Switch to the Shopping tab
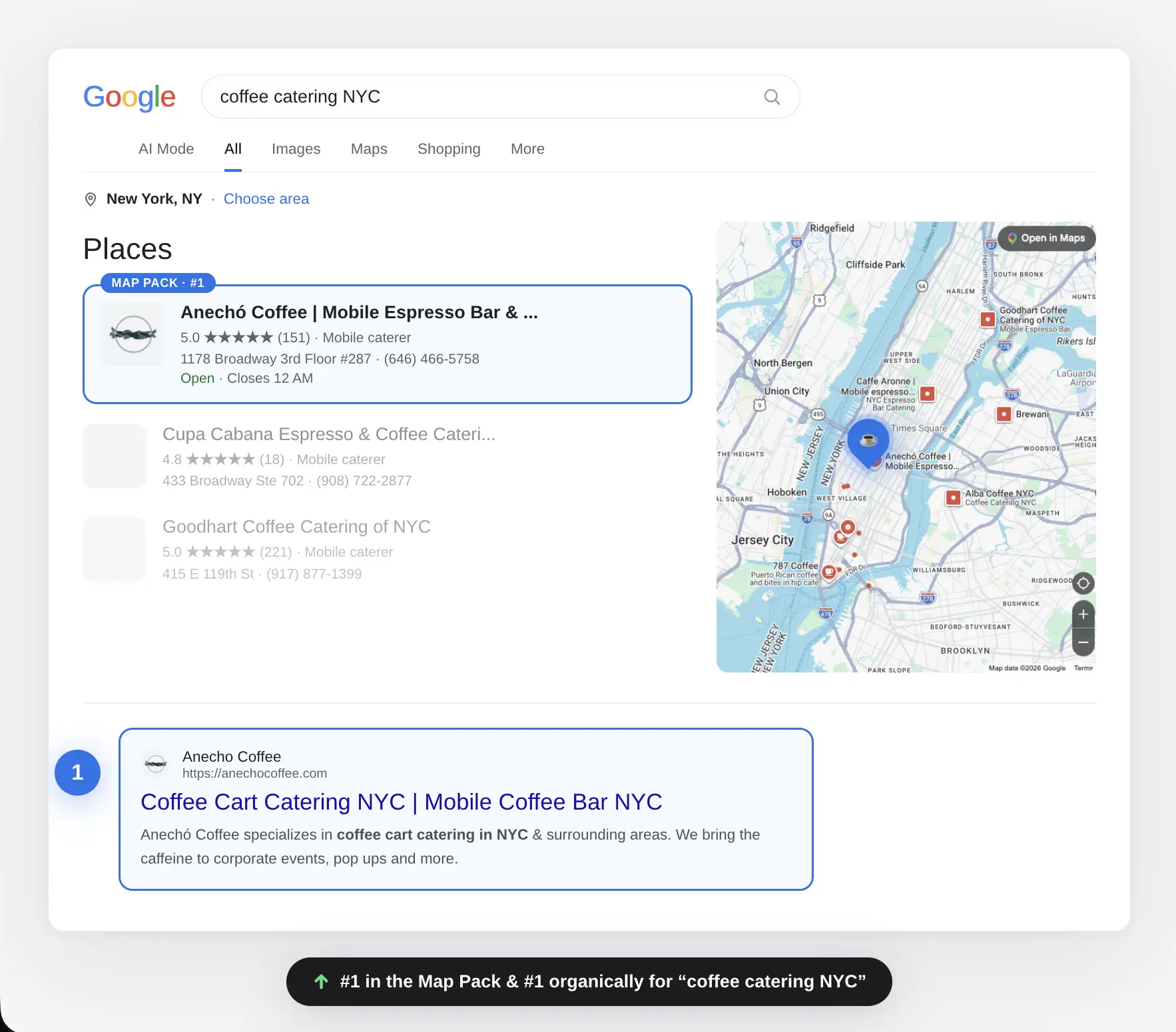1176x1032 pixels. pyautogui.click(x=449, y=149)
